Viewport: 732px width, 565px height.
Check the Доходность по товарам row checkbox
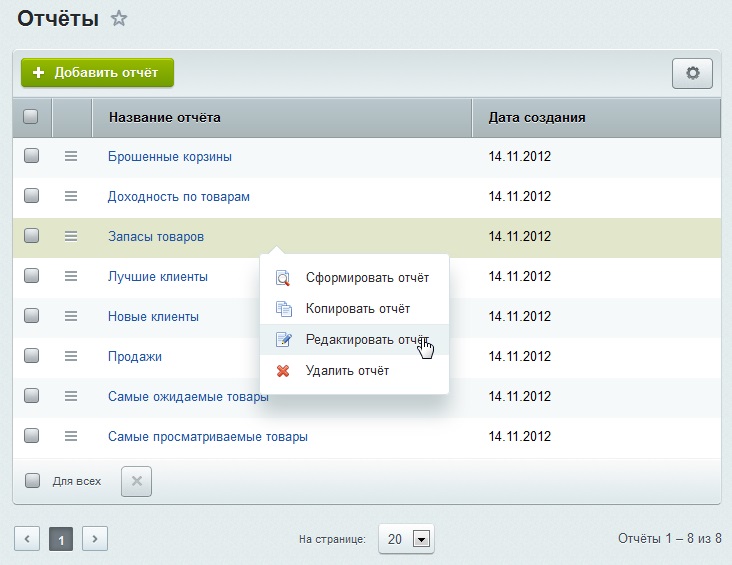[32, 196]
